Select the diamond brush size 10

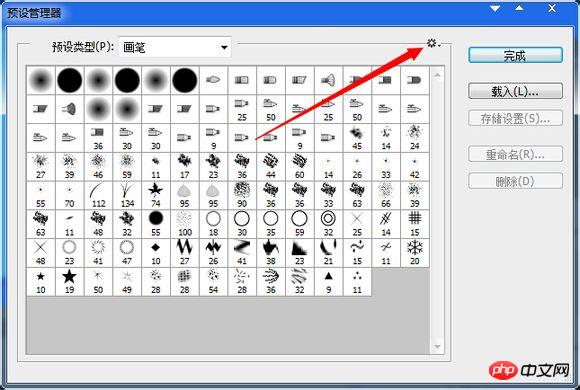click(x=156, y=253)
